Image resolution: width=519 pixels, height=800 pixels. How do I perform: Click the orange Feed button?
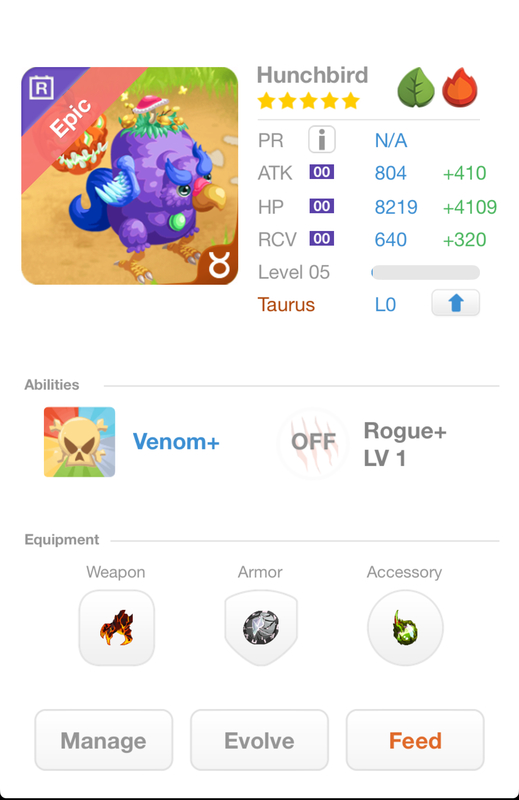[415, 740]
